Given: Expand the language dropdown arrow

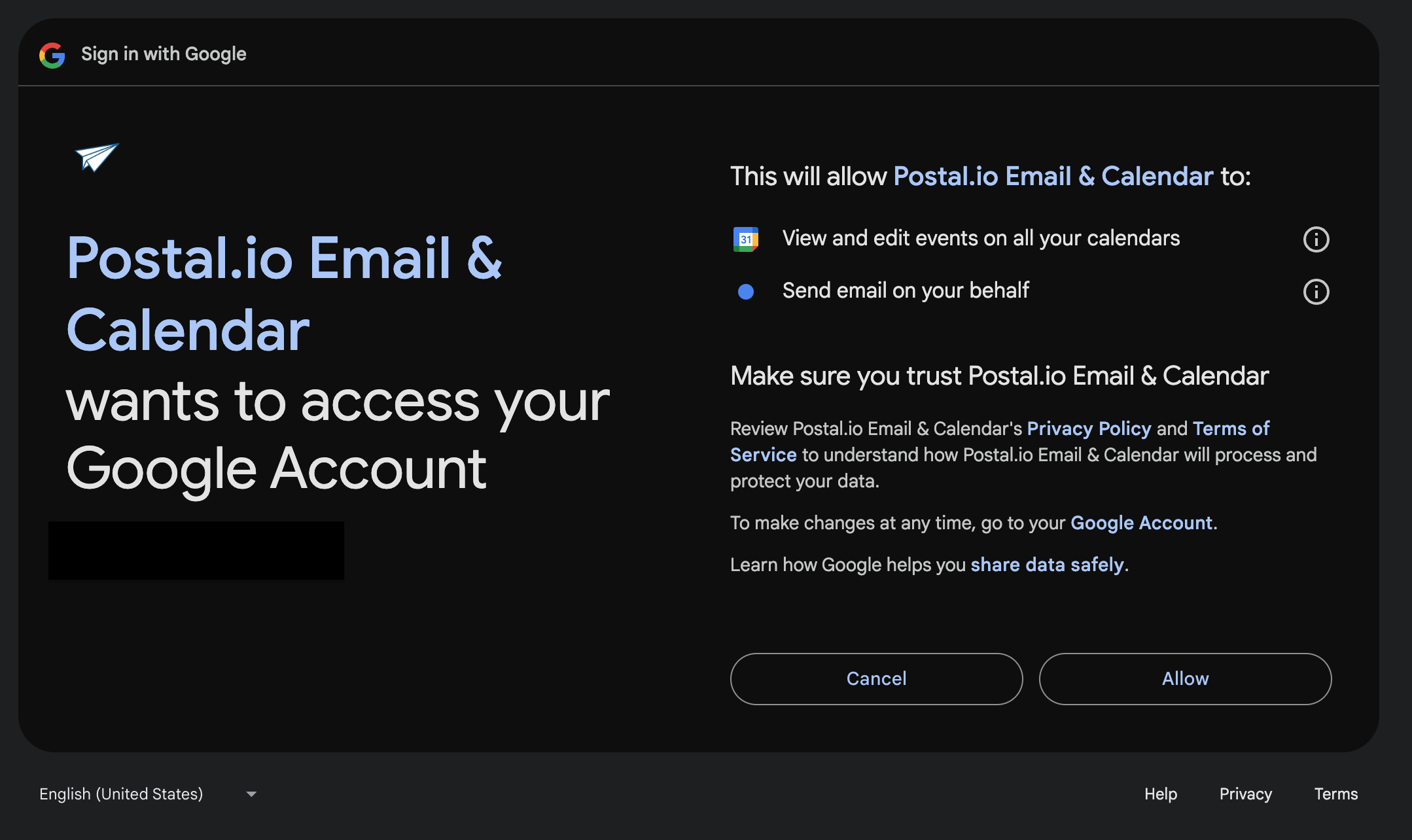Looking at the screenshot, I should (x=251, y=794).
